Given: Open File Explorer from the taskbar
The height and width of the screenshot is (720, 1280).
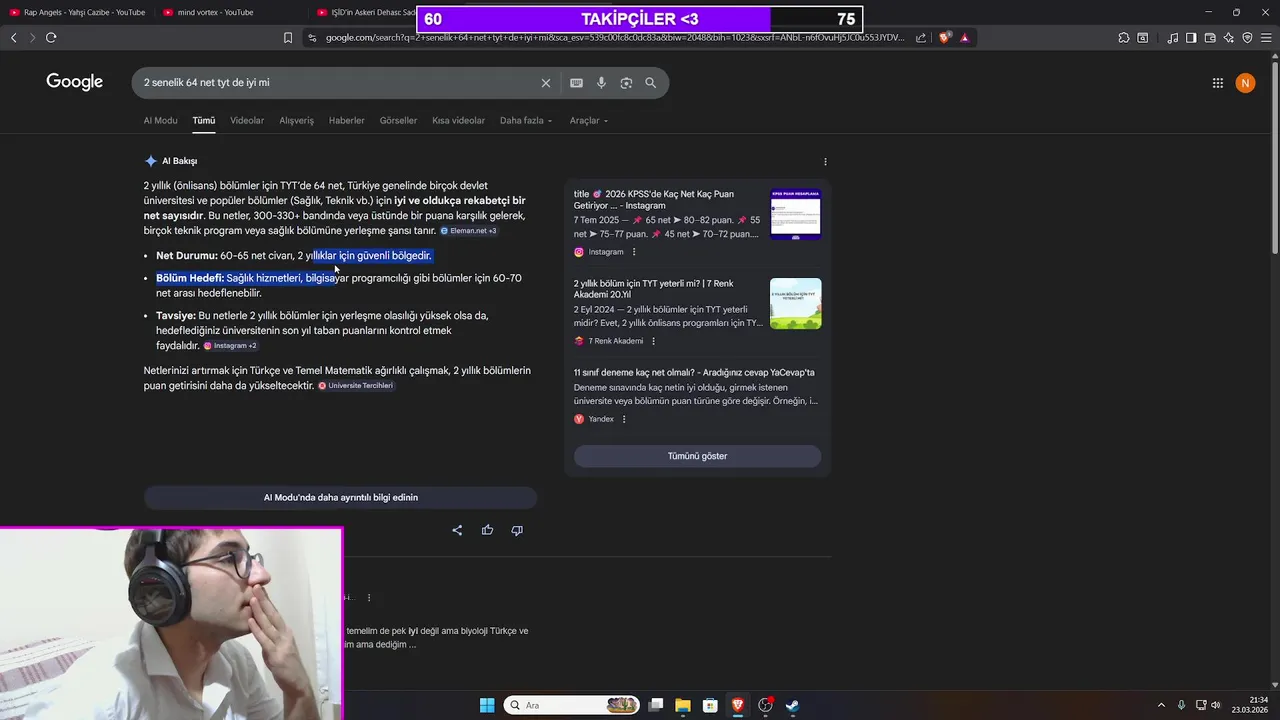Looking at the screenshot, I should (x=683, y=705).
